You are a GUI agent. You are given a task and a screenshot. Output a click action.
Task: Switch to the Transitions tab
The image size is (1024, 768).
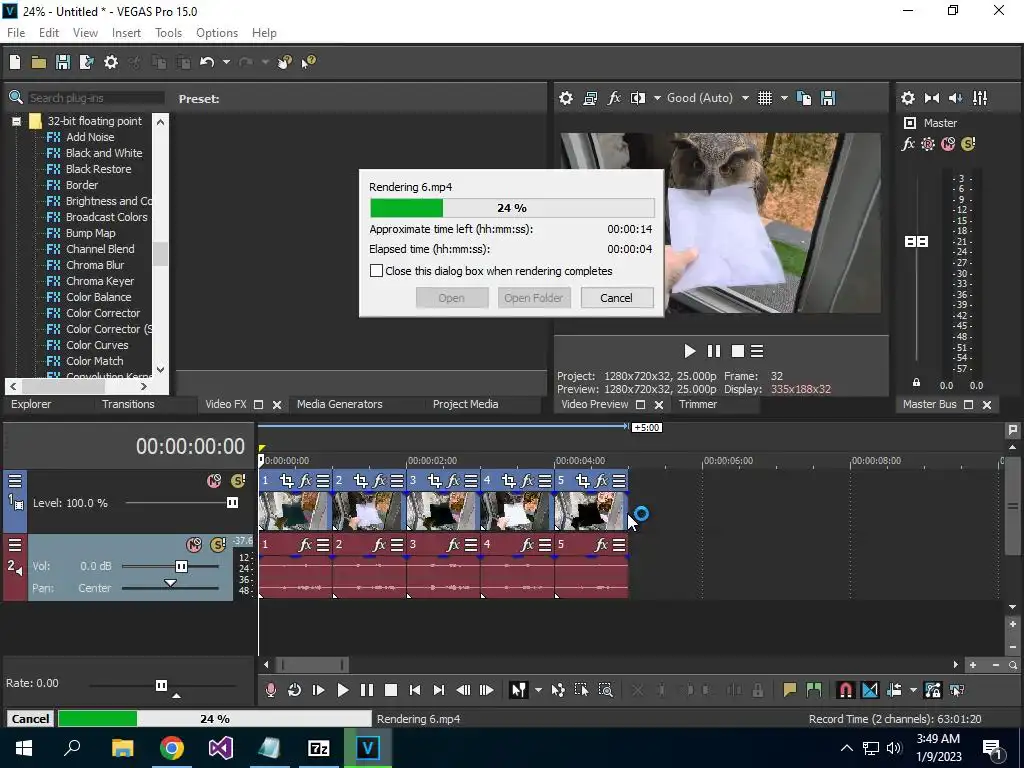point(128,404)
